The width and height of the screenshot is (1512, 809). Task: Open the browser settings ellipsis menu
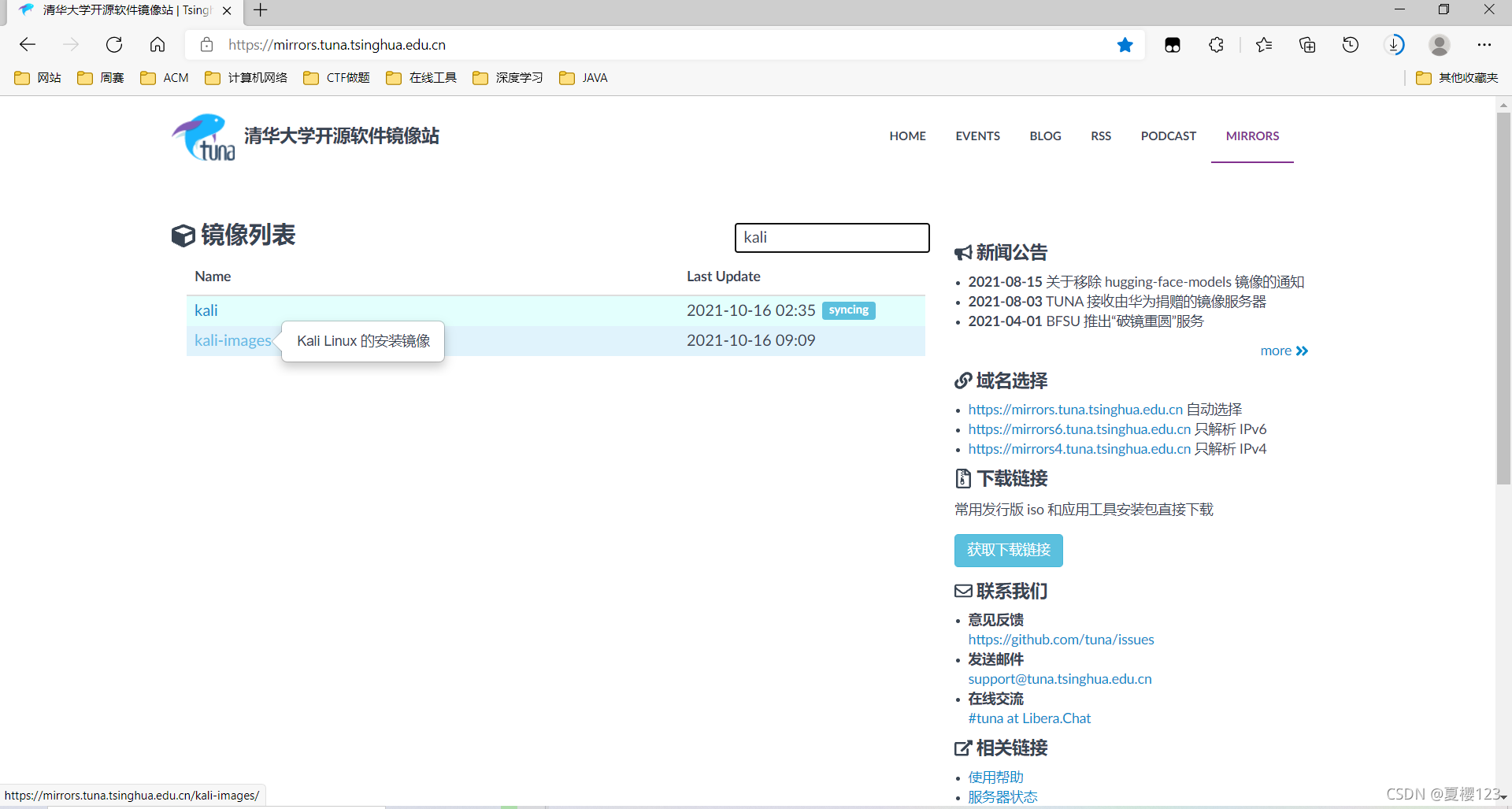(1484, 45)
